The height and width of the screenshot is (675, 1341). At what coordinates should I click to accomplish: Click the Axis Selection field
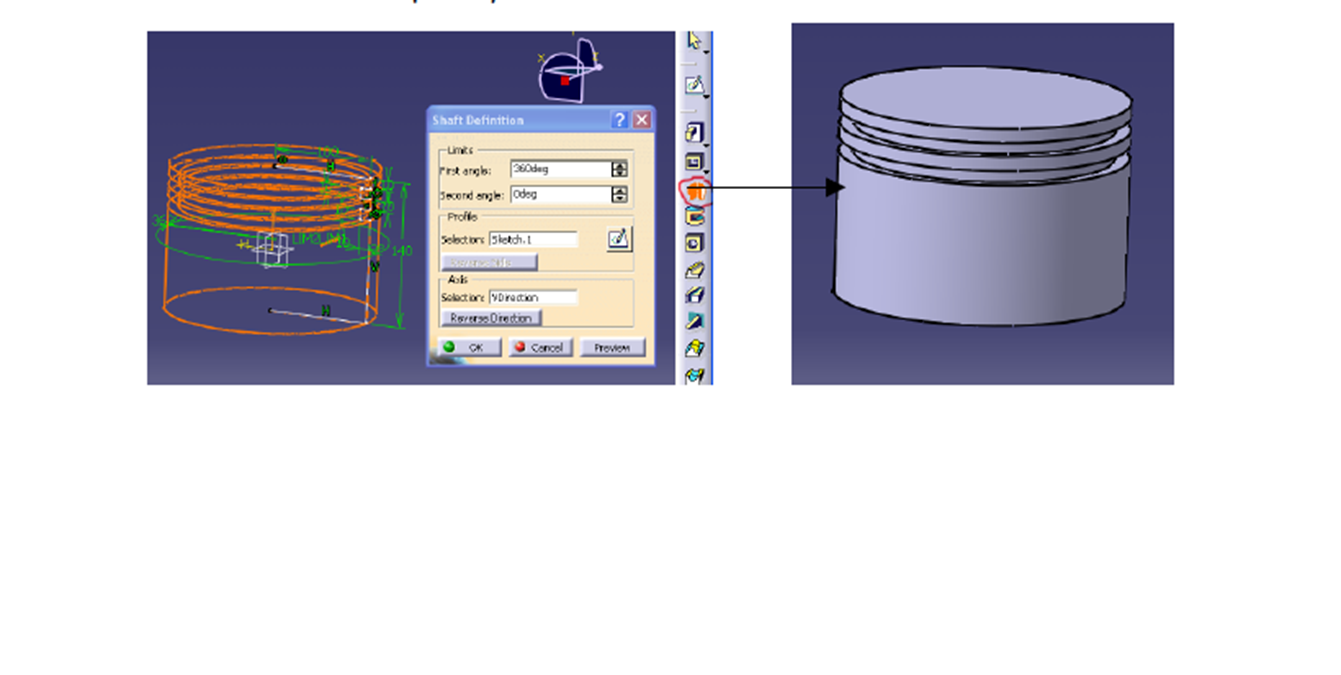pyautogui.click(x=533, y=298)
